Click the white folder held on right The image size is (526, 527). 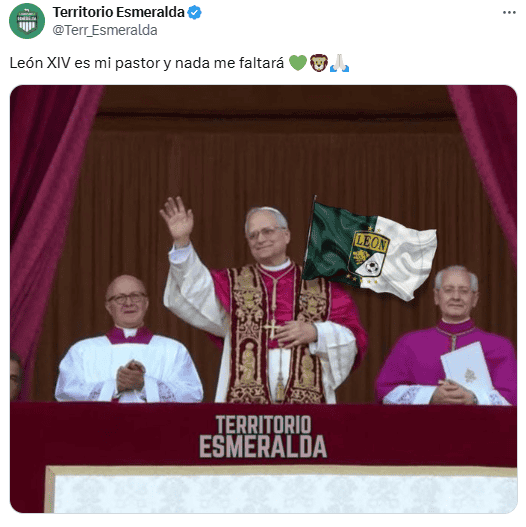tap(468, 372)
